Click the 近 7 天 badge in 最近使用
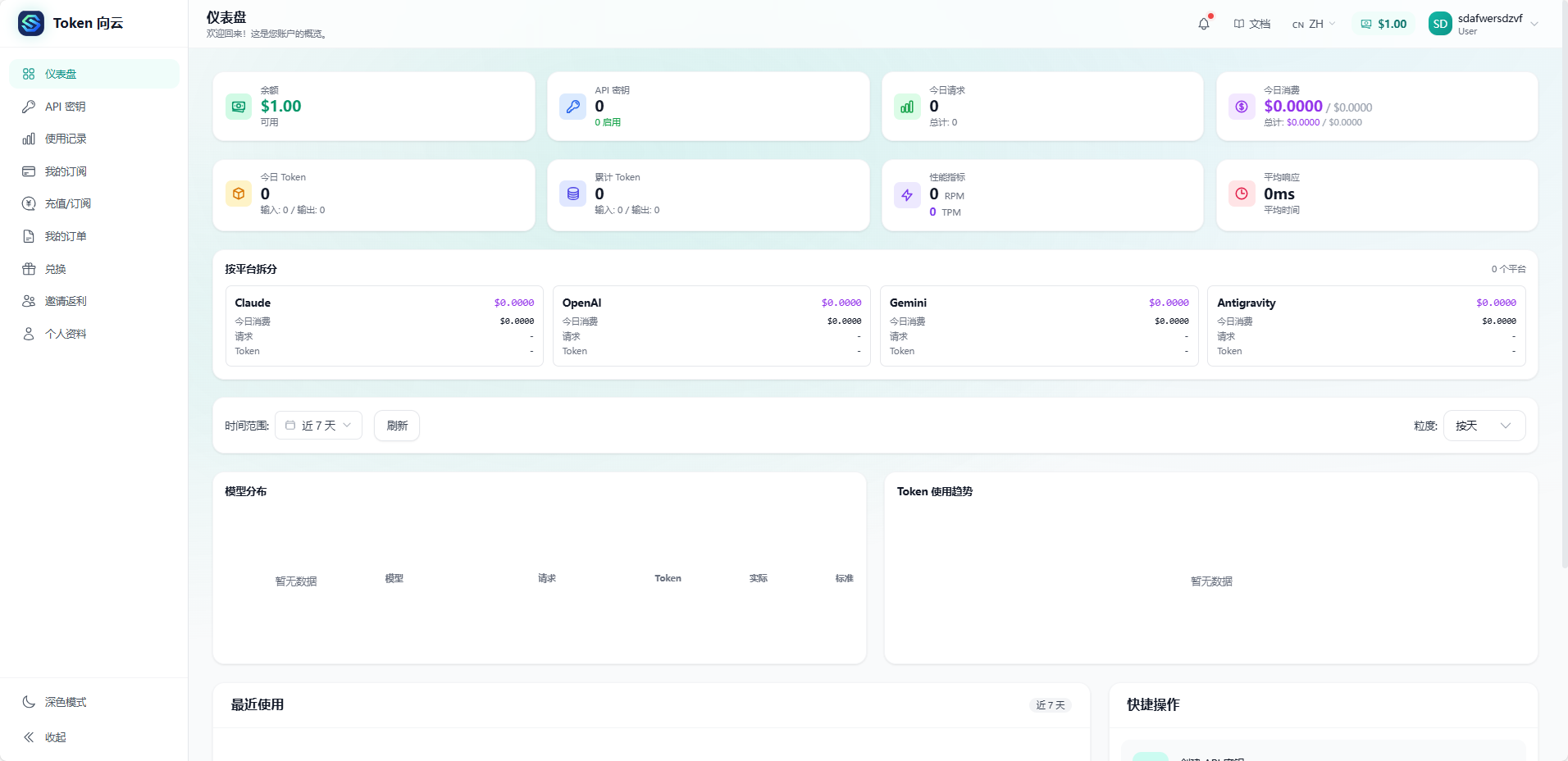This screenshot has height=761, width=1568. coord(1051,705)
